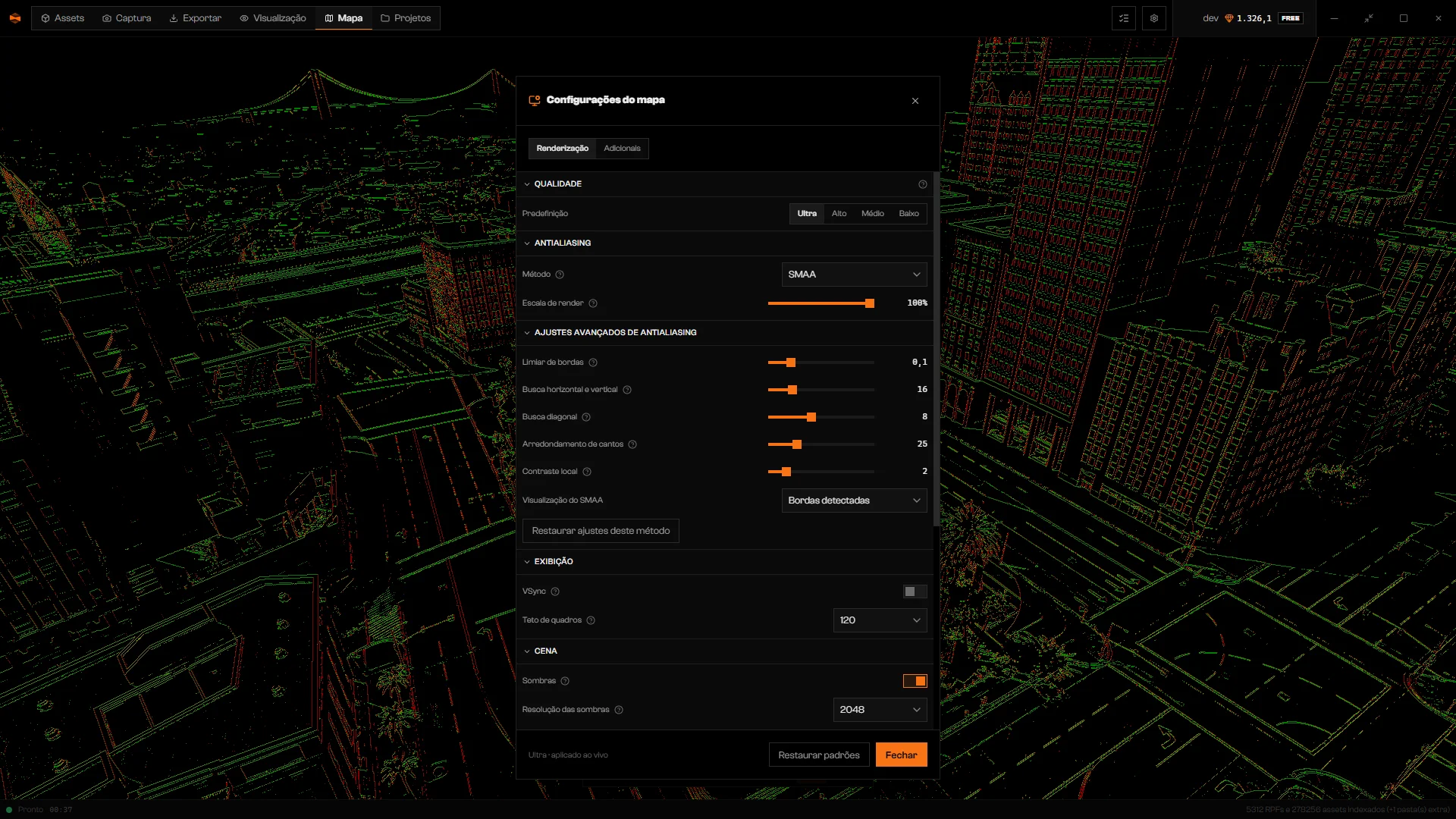Viewport: 1456px width, 819px height.
Task: Disable the Sombras toggle
Action: pos(915,681)
